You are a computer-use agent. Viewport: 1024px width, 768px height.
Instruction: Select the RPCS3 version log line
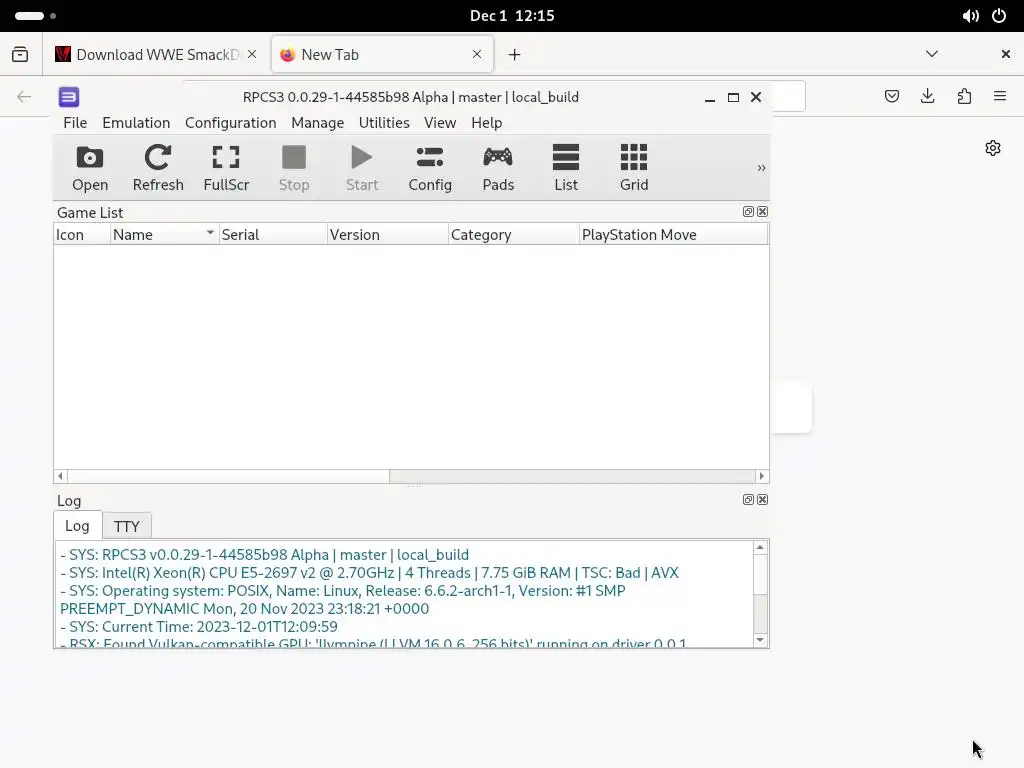[x=264, y=554]
